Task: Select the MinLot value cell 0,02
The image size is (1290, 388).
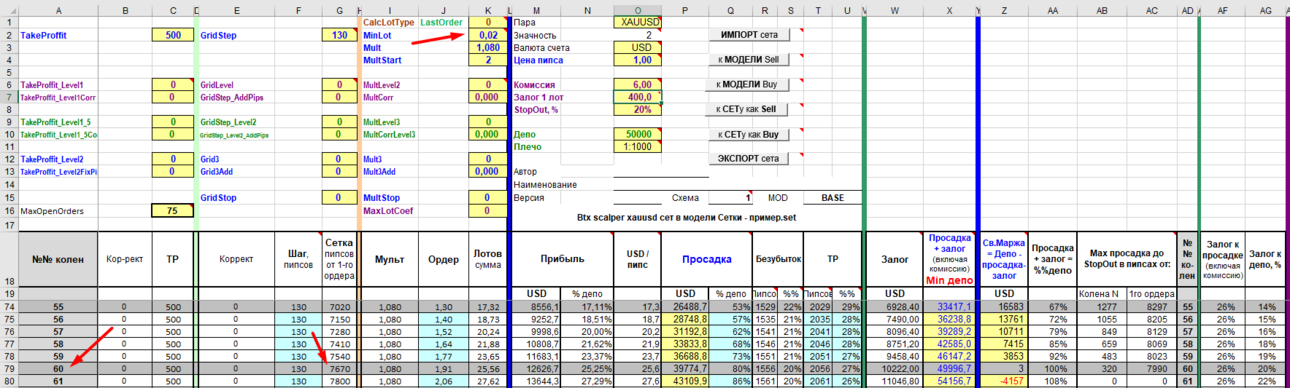Action: pyautogui.click(x=487, y=35)
